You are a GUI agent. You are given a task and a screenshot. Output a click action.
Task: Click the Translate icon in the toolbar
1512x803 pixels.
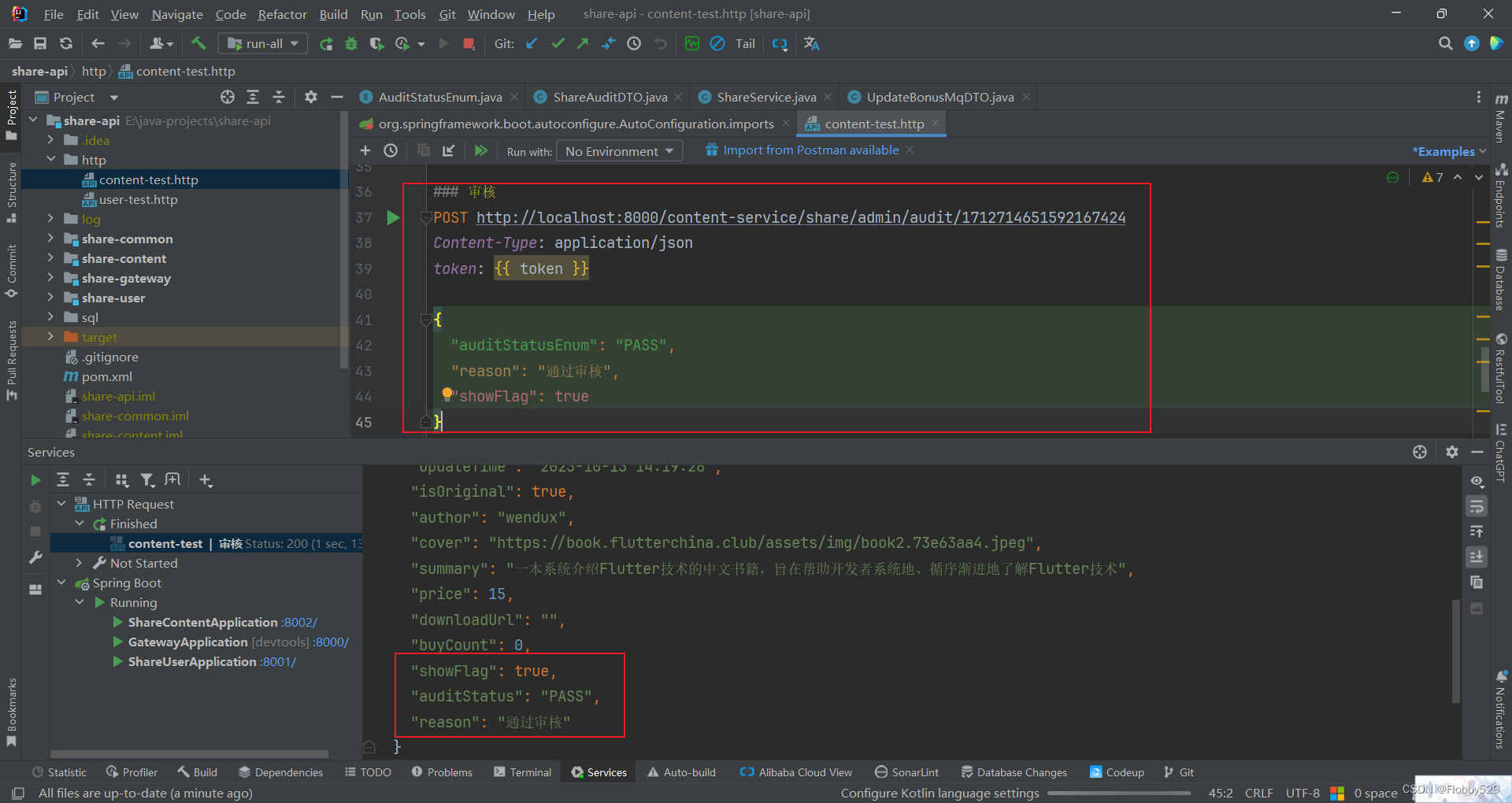click(x=811, y=44)
